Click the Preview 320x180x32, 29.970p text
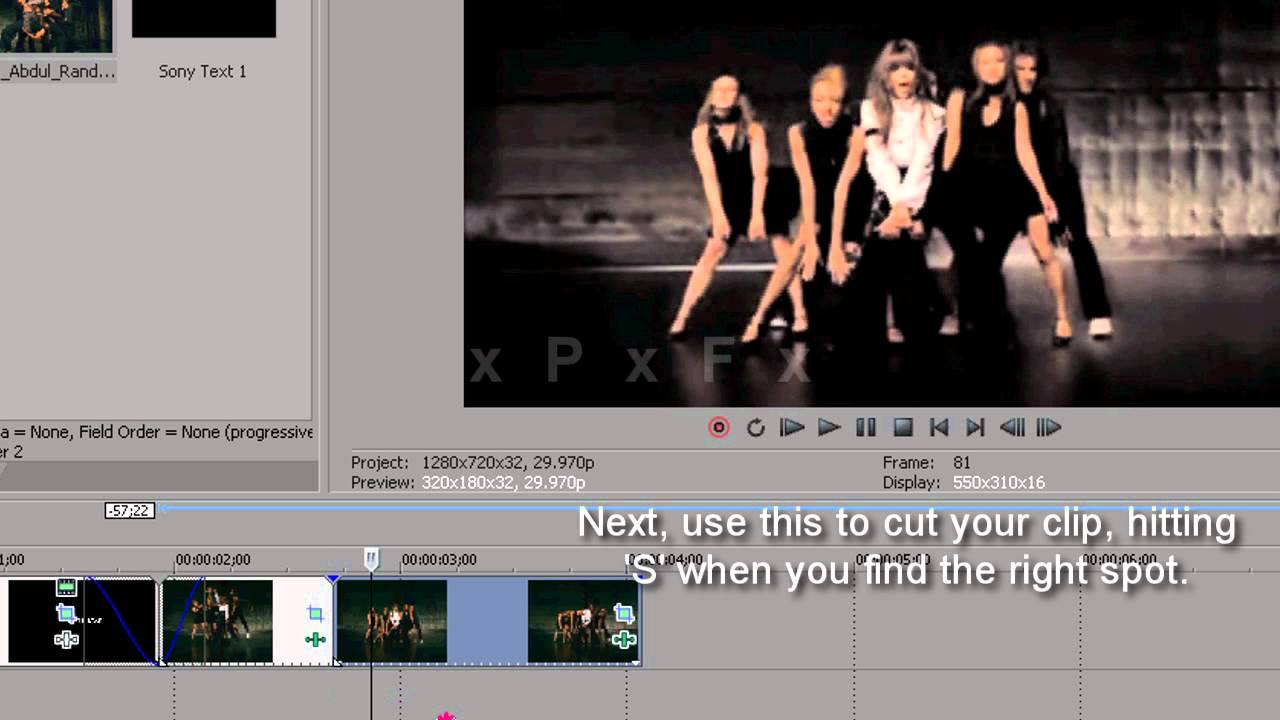The height and width of the screenshot is (720, 1280). click(x=468, y=483)
